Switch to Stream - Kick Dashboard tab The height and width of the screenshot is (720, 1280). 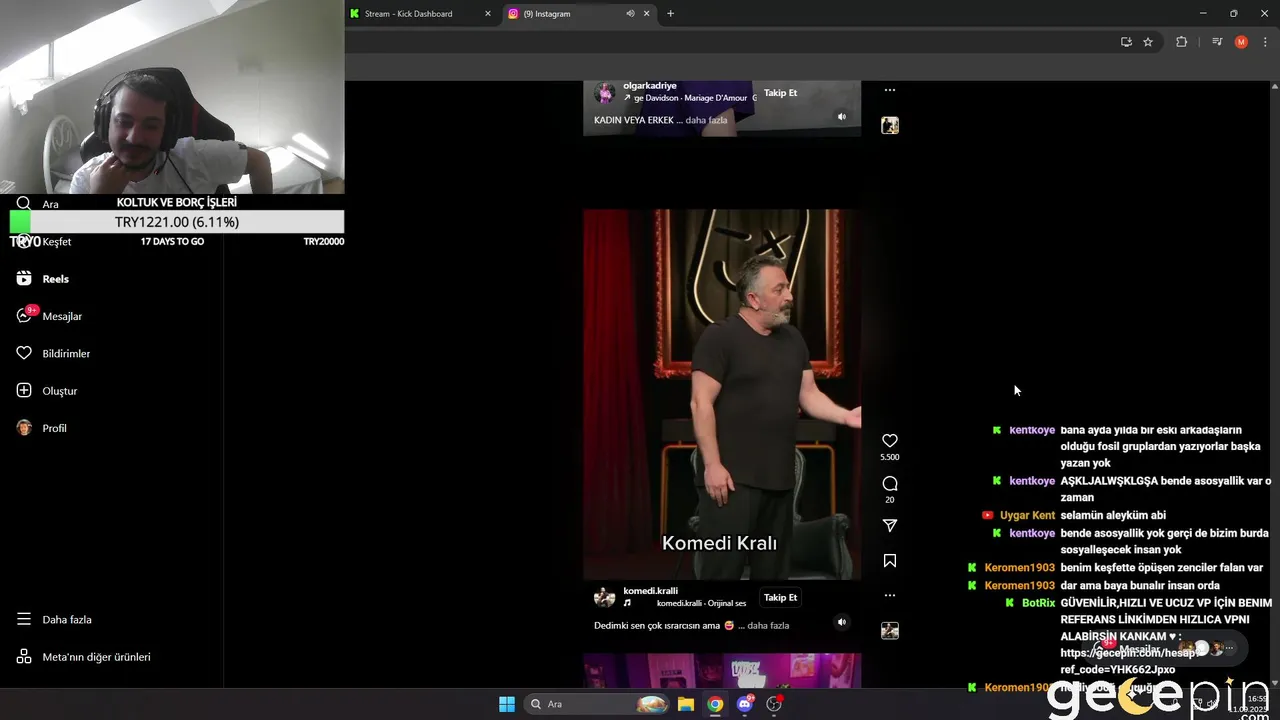click(421, 14)
